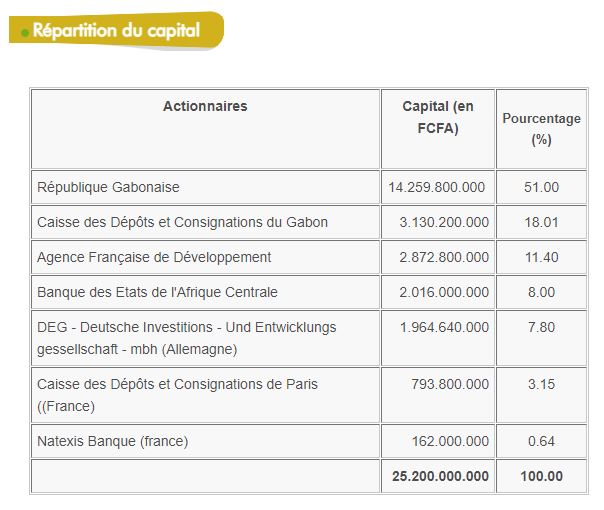Click the 18.01 percentage cell
Image resolution: width=604 pixels, height=510 pixels.
[x=541, y=222]
